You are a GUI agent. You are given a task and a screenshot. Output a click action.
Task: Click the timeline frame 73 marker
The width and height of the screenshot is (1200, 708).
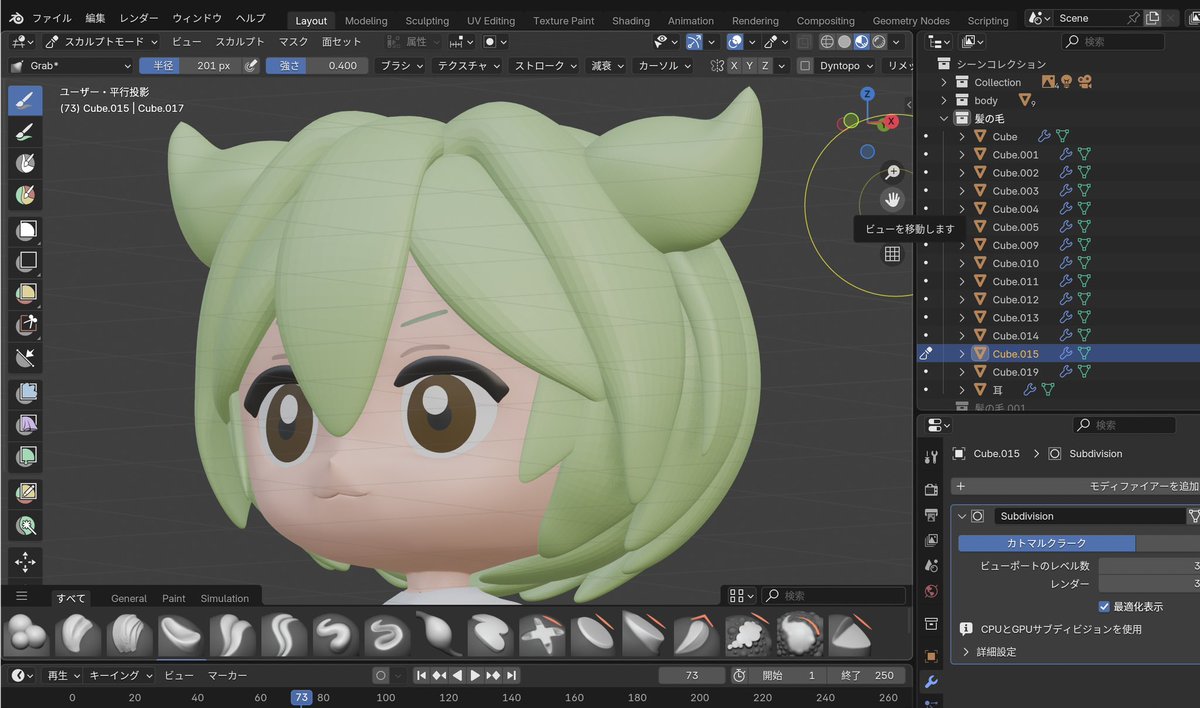click(x=301, y=697)
